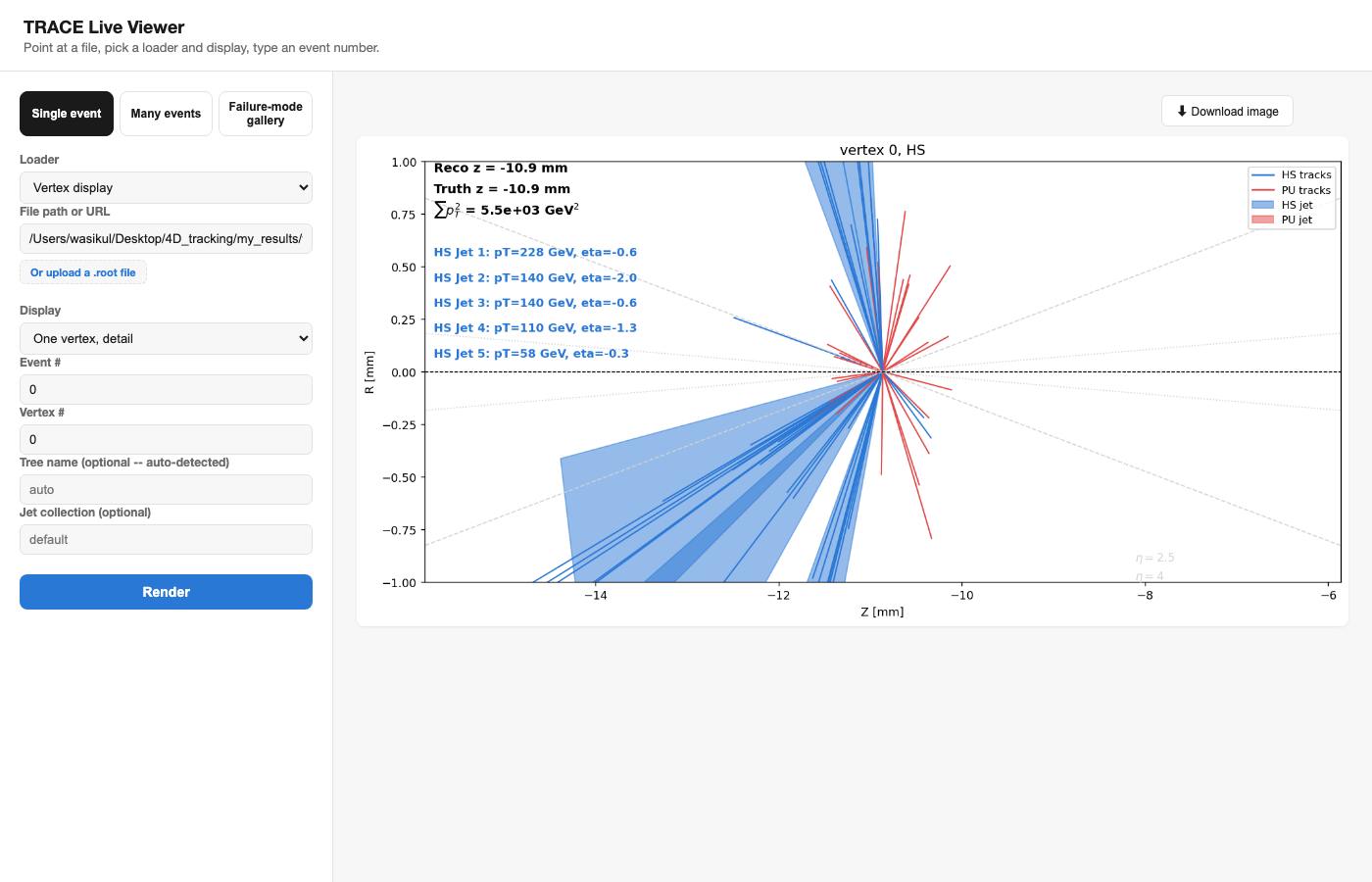Click the blue Render button

pyautogui.click(x=166, y=592)
